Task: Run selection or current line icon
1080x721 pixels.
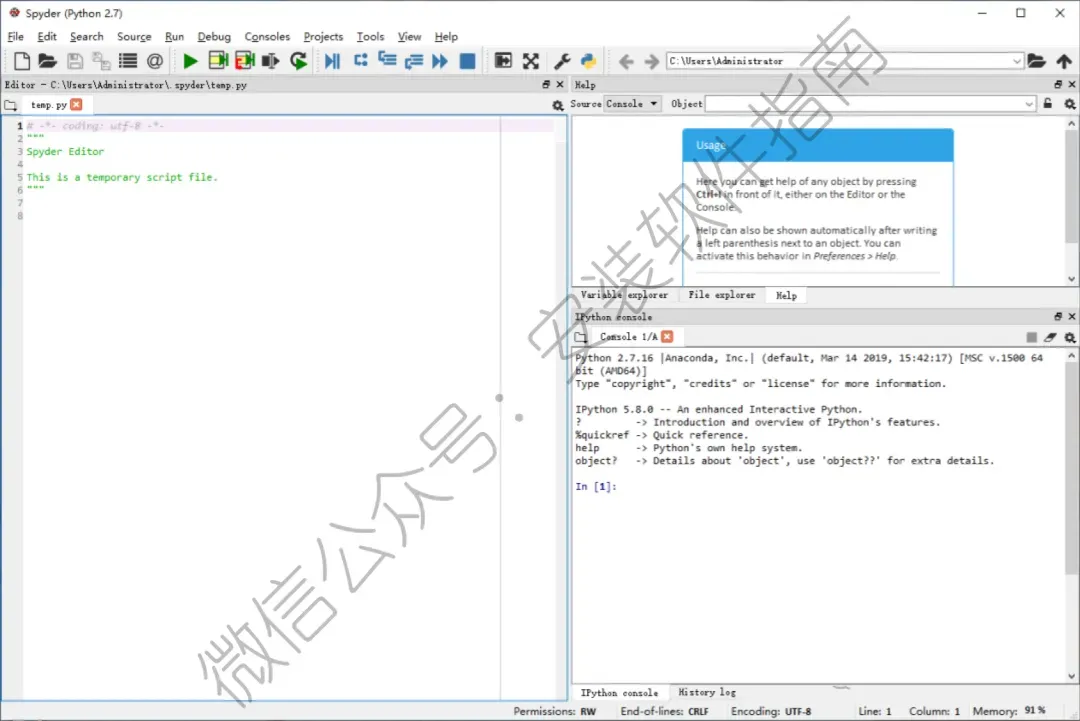Action: (x=271, y=61)
